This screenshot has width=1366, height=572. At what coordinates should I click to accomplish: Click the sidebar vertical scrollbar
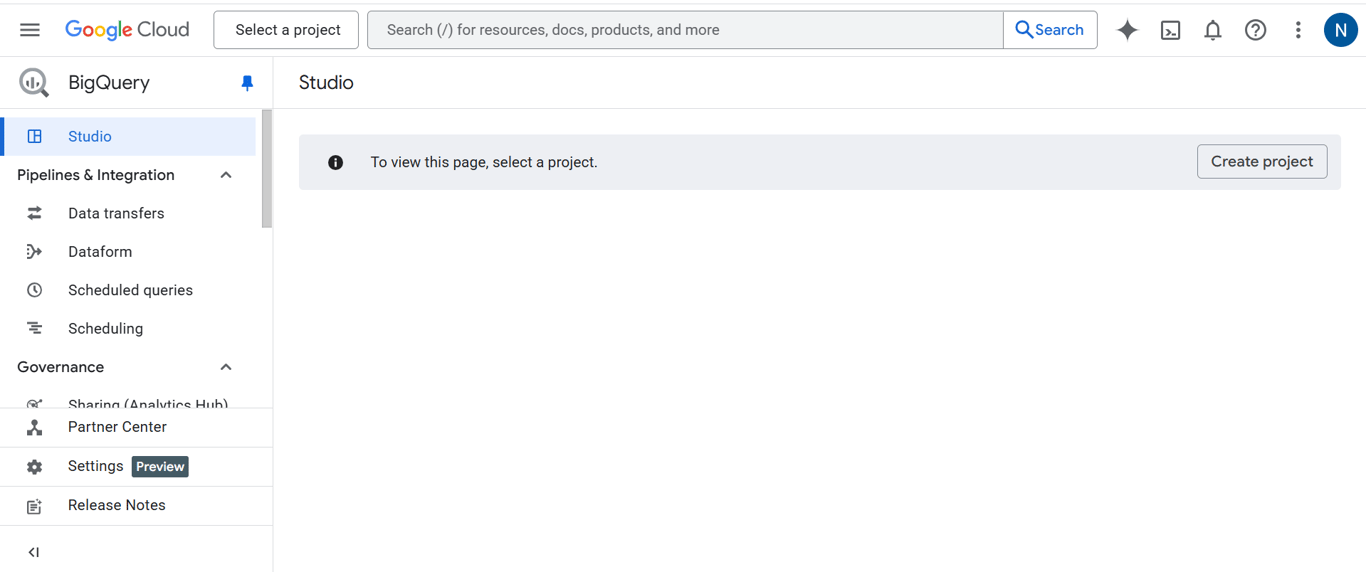pos(267,168)
